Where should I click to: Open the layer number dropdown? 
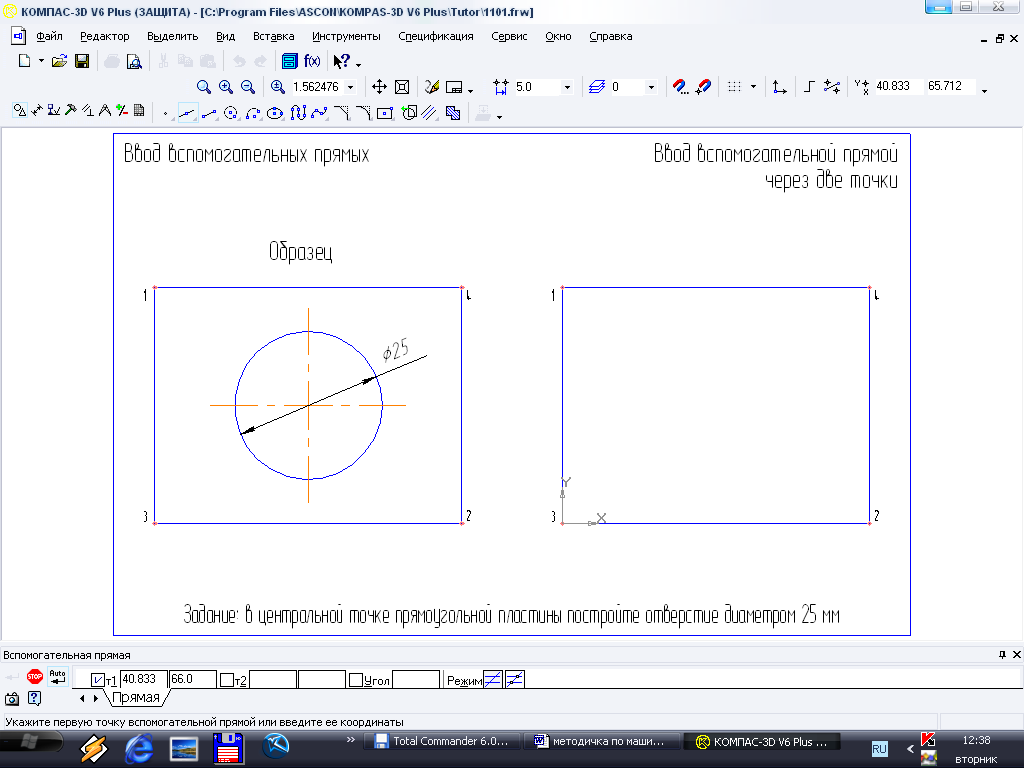pyautogui.click(x=650, y=87)
